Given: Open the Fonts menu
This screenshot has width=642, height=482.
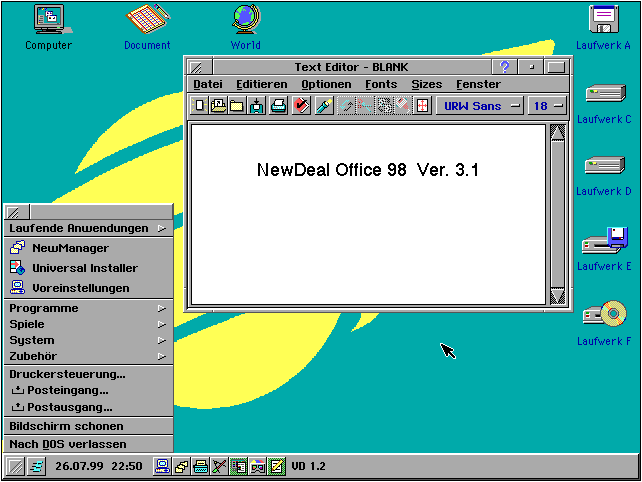Looking at the screenshot, I should click(x=381, y=85).
